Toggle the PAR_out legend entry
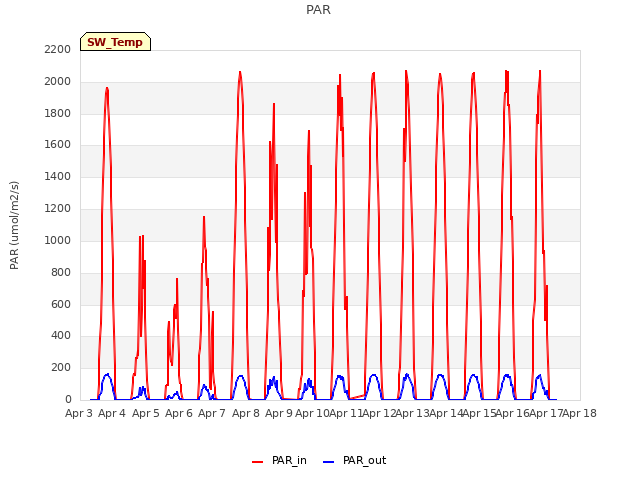Image resolution: width=640 pixels, height=480 pixels. click(354, 461)
